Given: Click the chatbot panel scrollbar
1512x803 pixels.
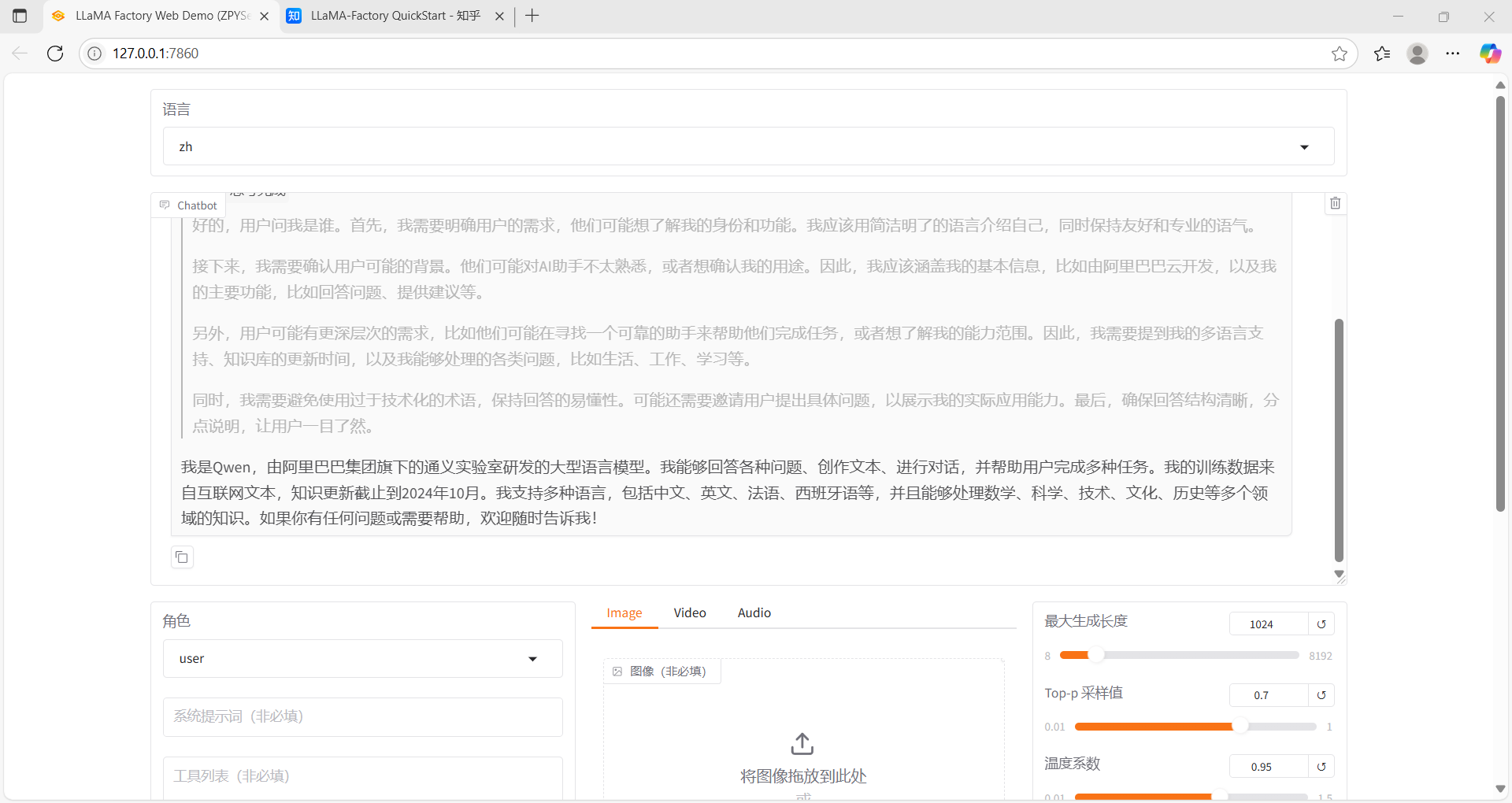Looking at the screenshot, I should pos(1339,439).
